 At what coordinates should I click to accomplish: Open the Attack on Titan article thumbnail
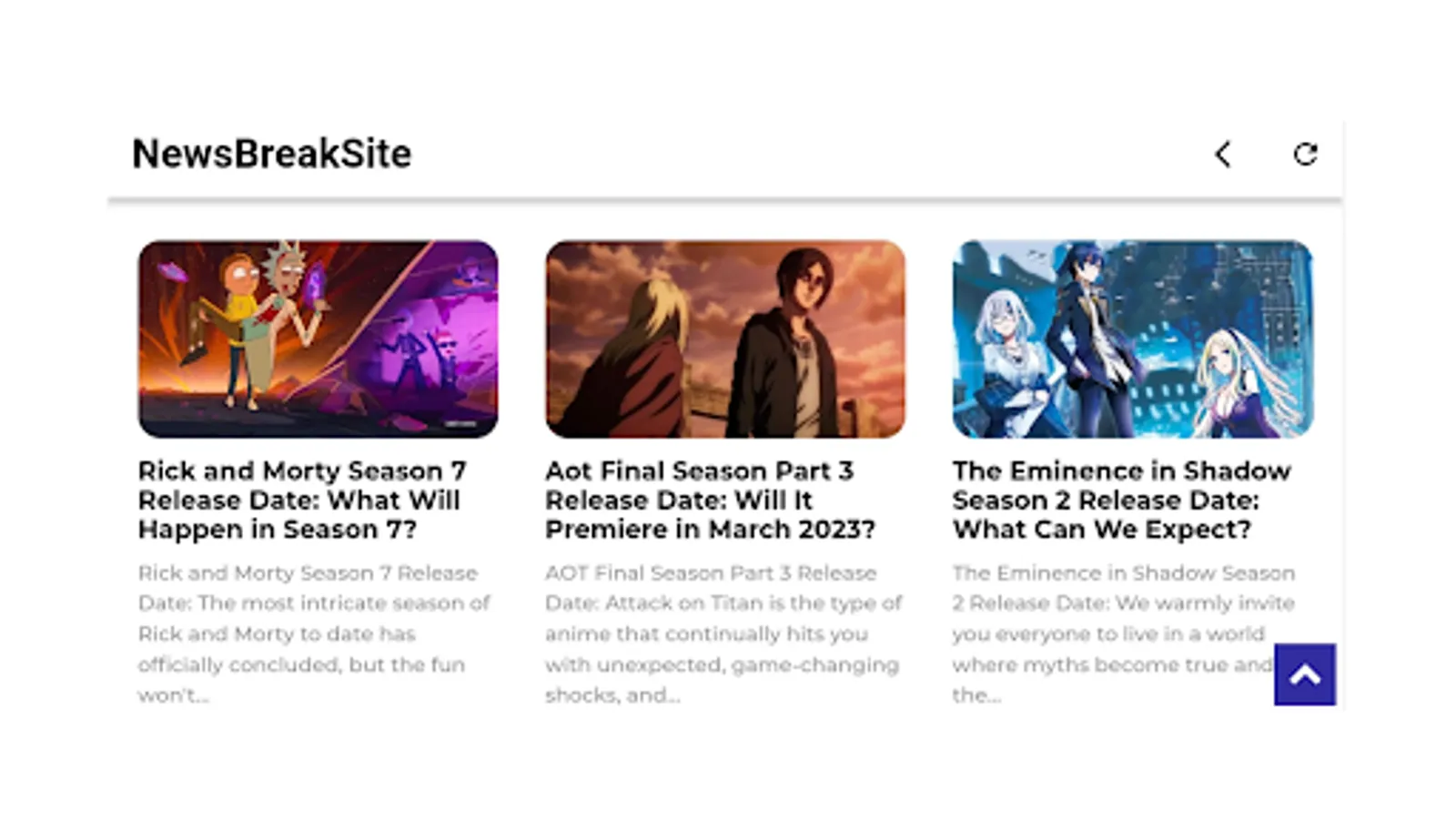pyautogui.click(x=725, y=339)
